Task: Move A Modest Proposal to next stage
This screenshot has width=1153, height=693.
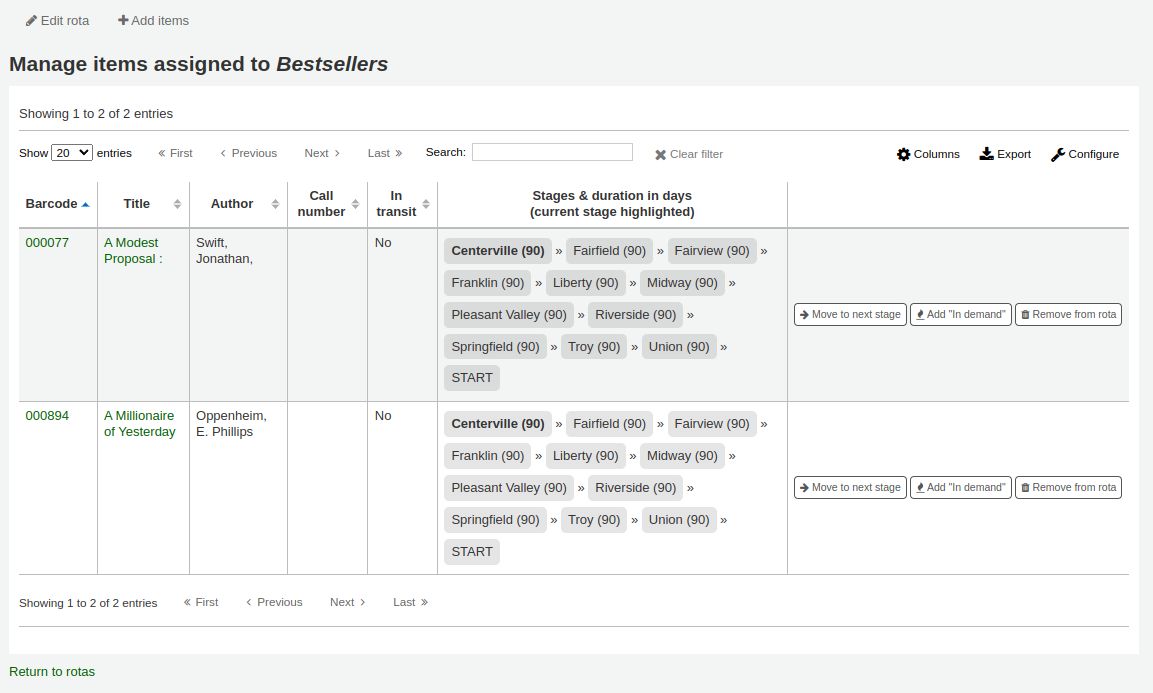Action: 850,315
